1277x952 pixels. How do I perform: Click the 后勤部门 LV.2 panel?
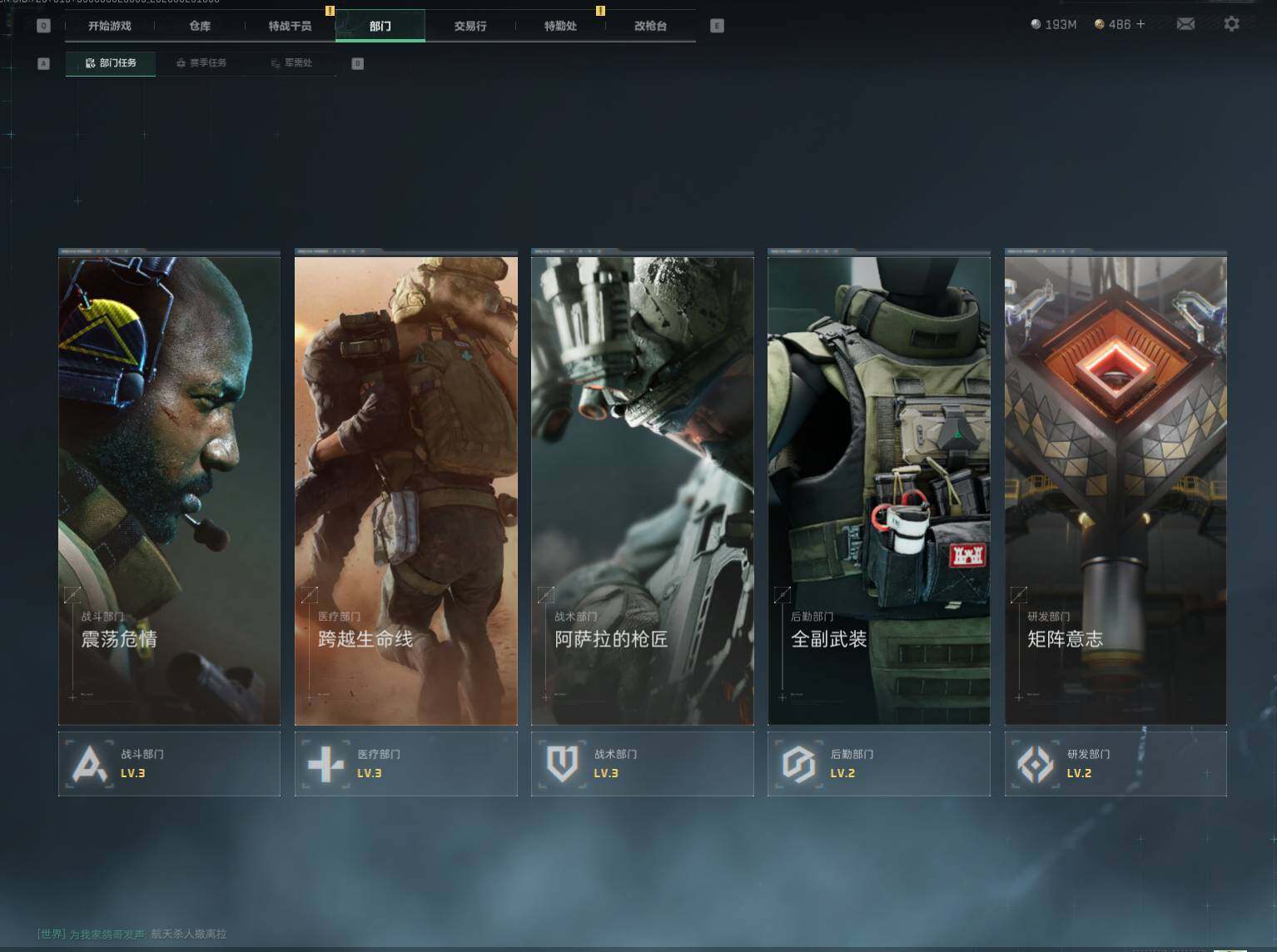879,764
